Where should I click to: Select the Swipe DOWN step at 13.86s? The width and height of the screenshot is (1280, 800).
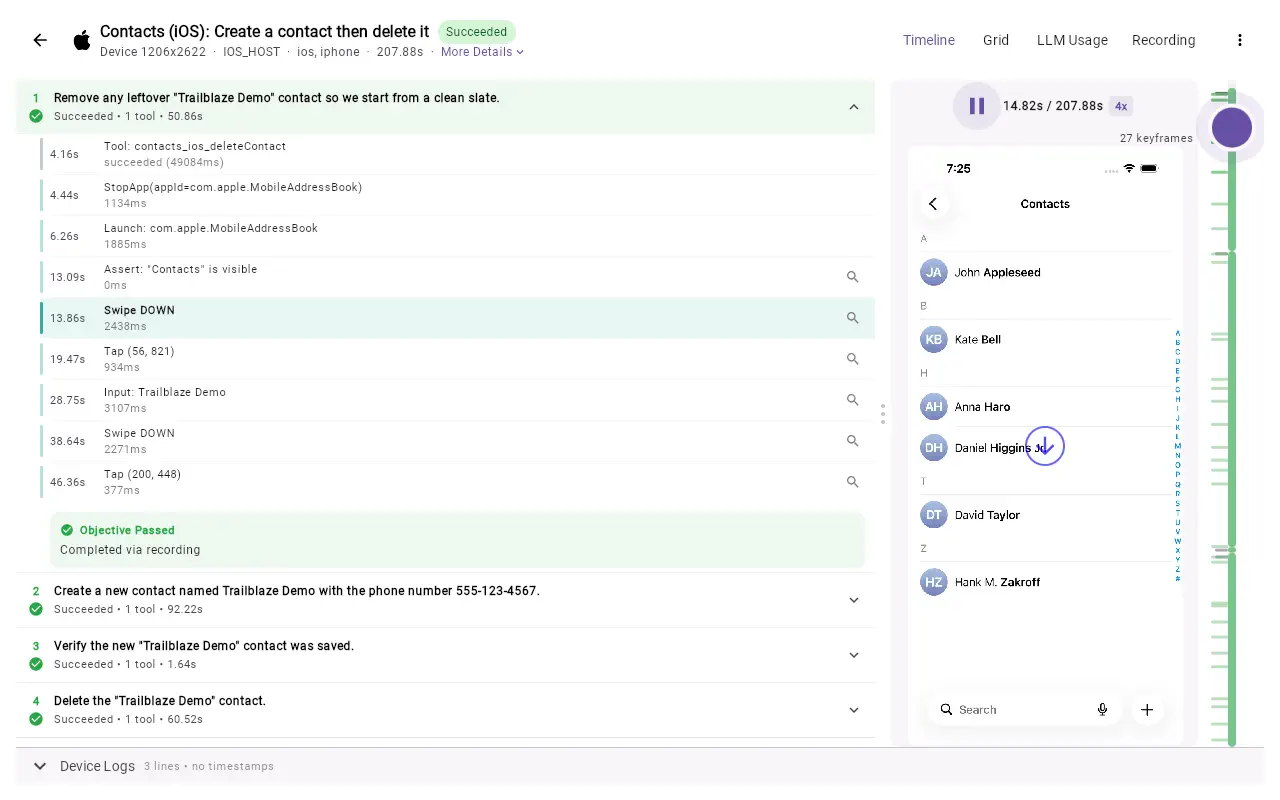click(x=457, y=318)
